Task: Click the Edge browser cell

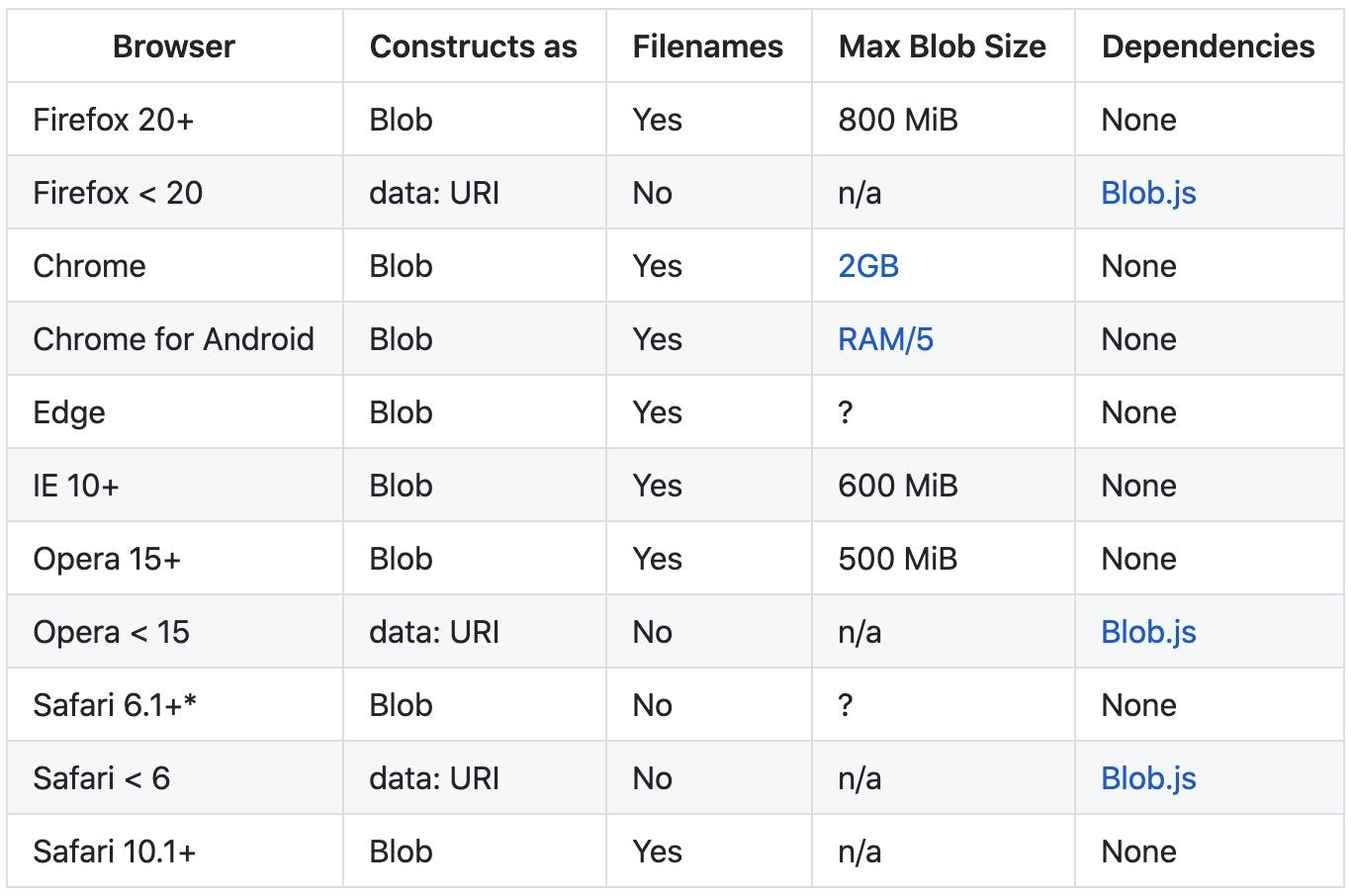Action: tap(69, 412)
